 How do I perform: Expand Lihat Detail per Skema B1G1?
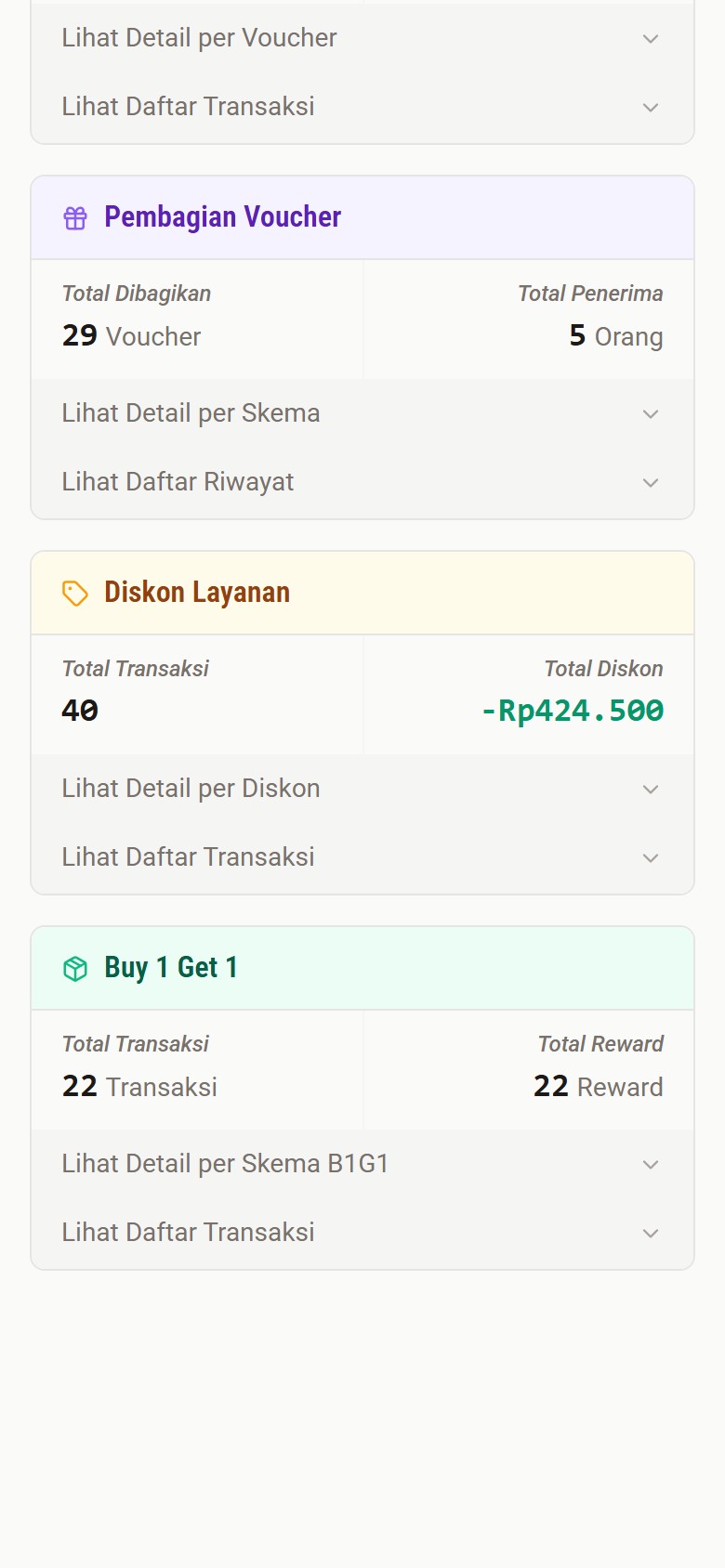pos(225,1164)
